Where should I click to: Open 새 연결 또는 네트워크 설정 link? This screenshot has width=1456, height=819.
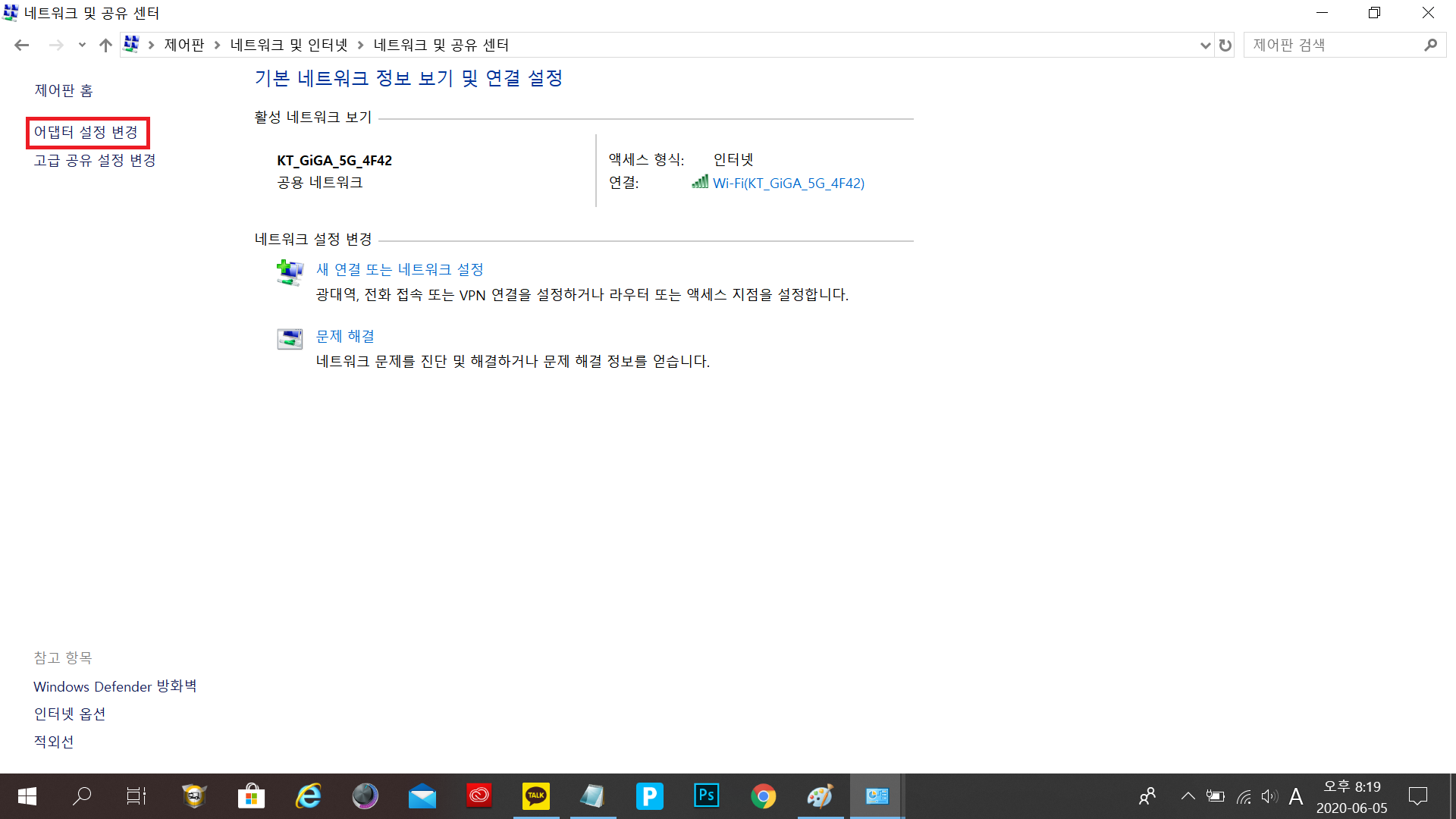click(x=400, y=270)
